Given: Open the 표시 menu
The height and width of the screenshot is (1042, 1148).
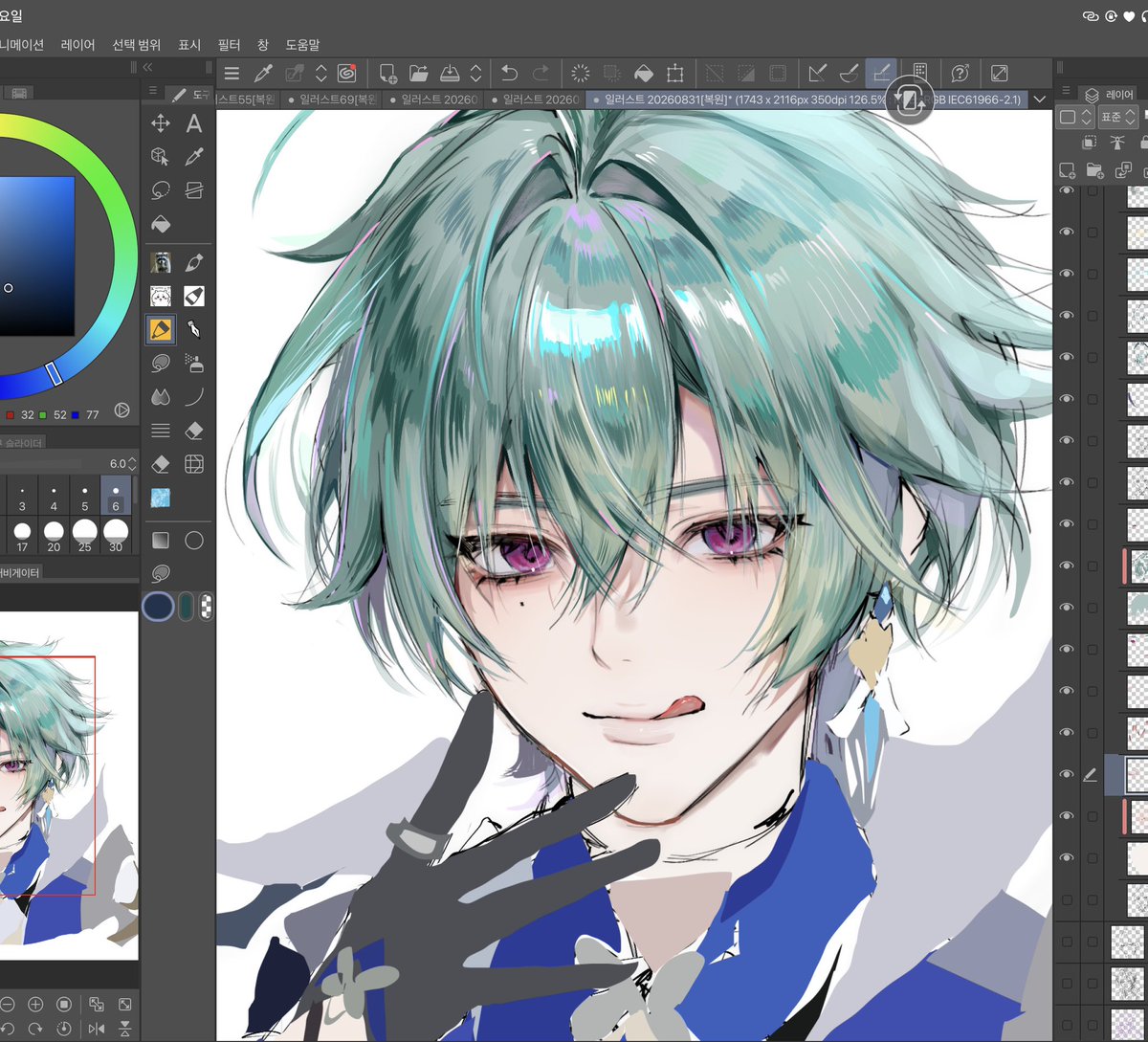Looking at the screenshot, I should (189, 44).
